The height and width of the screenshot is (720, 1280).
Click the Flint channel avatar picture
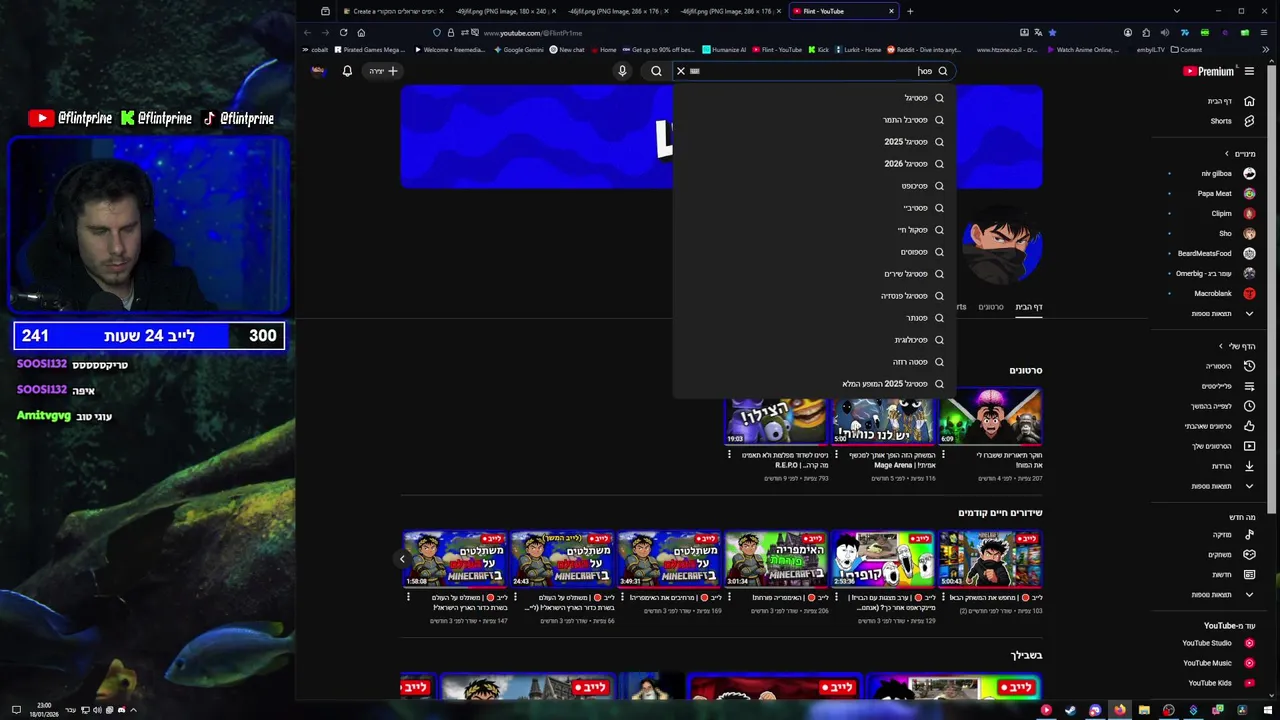tap(1002, 246)
